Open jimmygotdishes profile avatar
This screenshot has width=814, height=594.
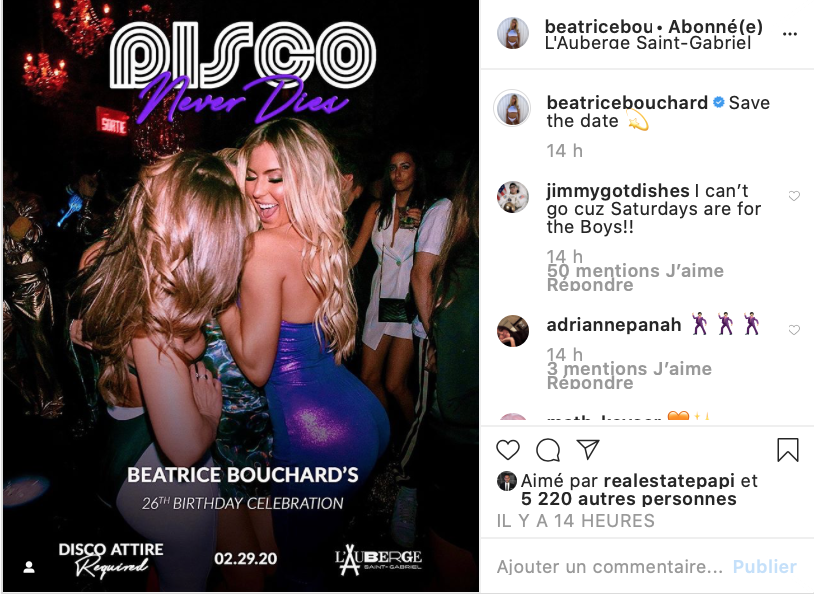tap(513, 197)
